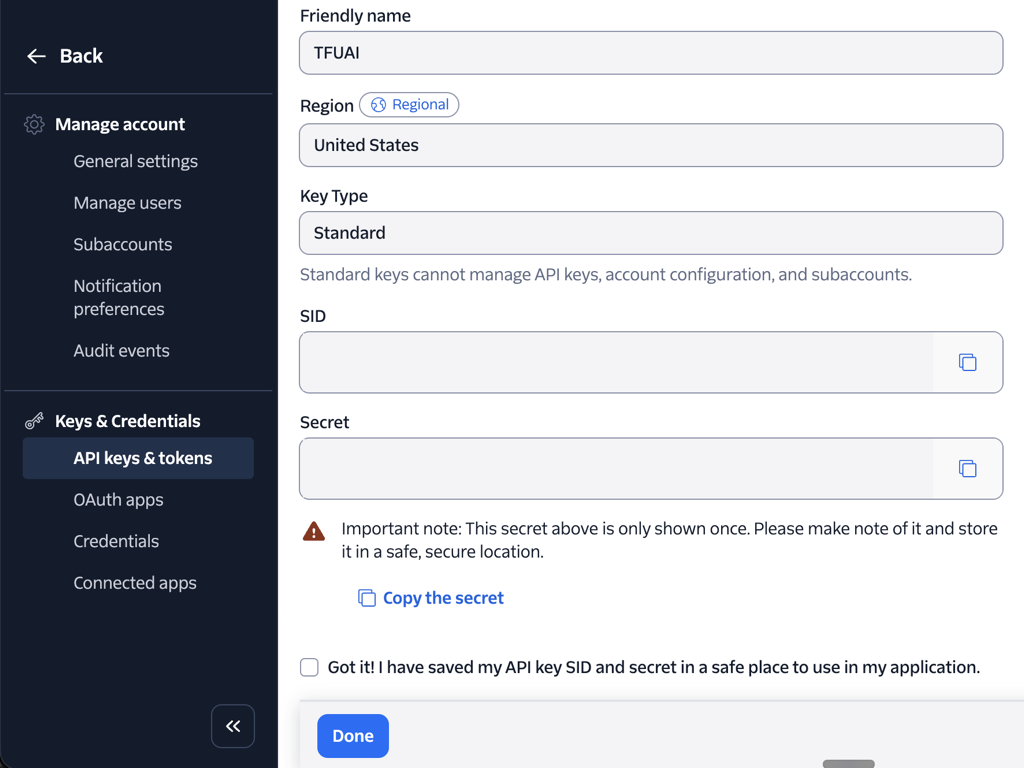The height and width of the screenshot is (768, 1024).
Task: Open Credentials page
Action: click(x=116, y=541)
